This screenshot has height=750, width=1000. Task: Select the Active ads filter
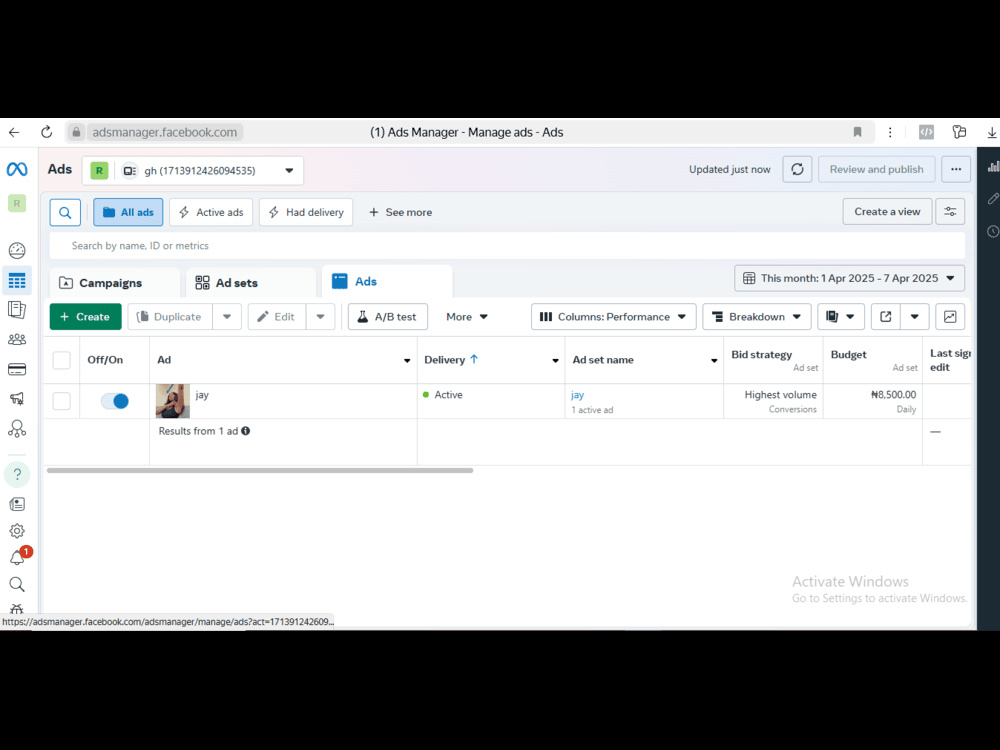(211, 212)
